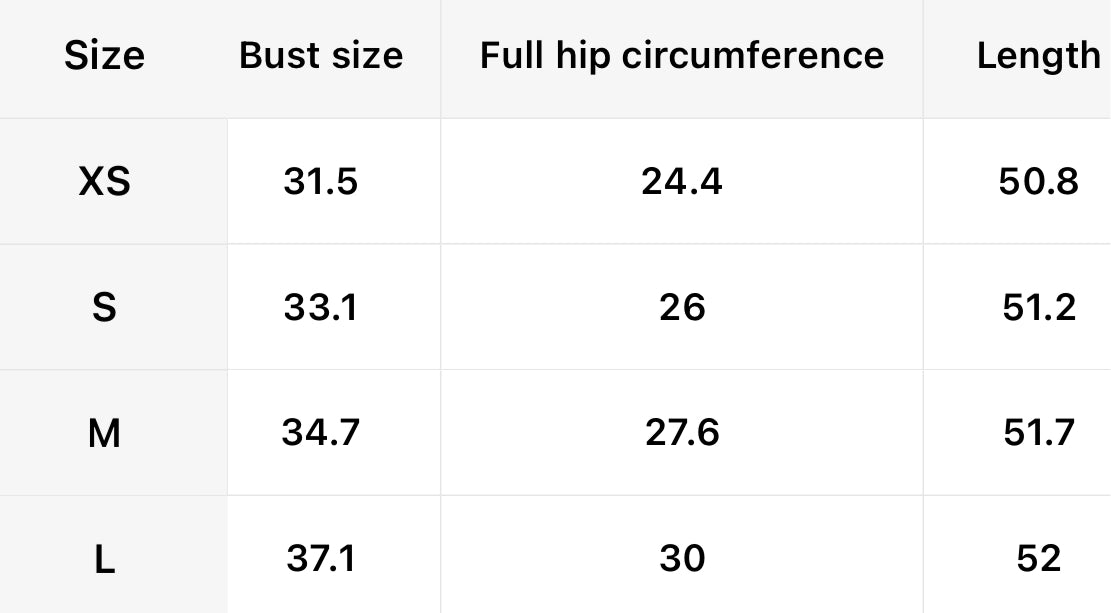Viewport: 1111px width, 613px height.
Task: Select the XS size row label
Action: (x=104, y=182)
